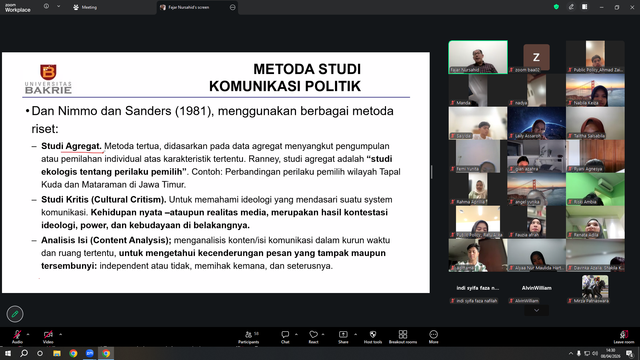This screenshot has height=360, width=640.
Task: Click the Universitas Bakrie logo on slide
Action: (48, 79)
